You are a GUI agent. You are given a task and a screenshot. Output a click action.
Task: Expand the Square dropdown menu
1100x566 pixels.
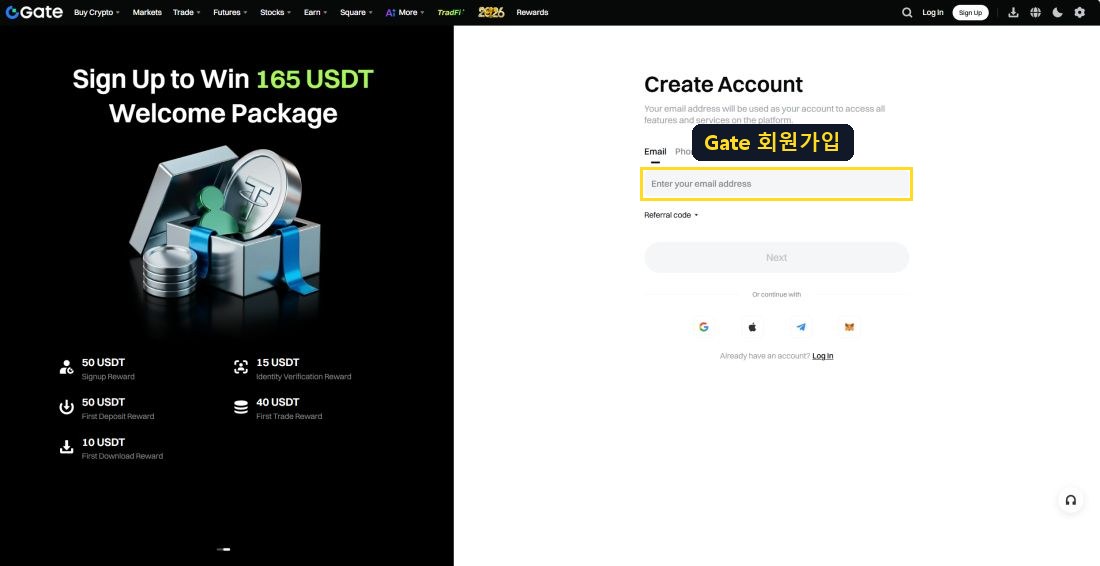tap(356, 13)
